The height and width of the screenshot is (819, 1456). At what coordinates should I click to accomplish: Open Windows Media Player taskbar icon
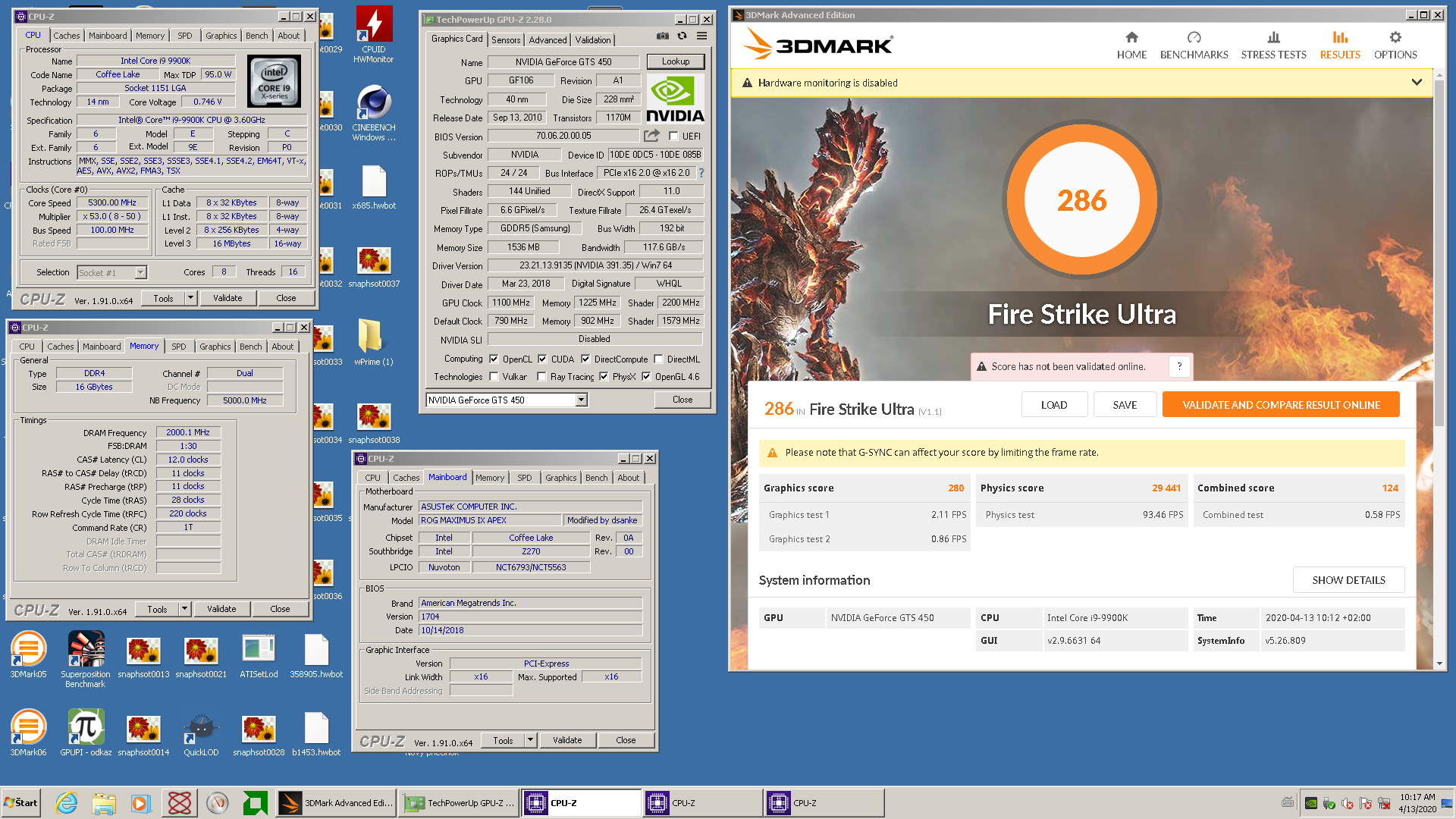point(140,803)
